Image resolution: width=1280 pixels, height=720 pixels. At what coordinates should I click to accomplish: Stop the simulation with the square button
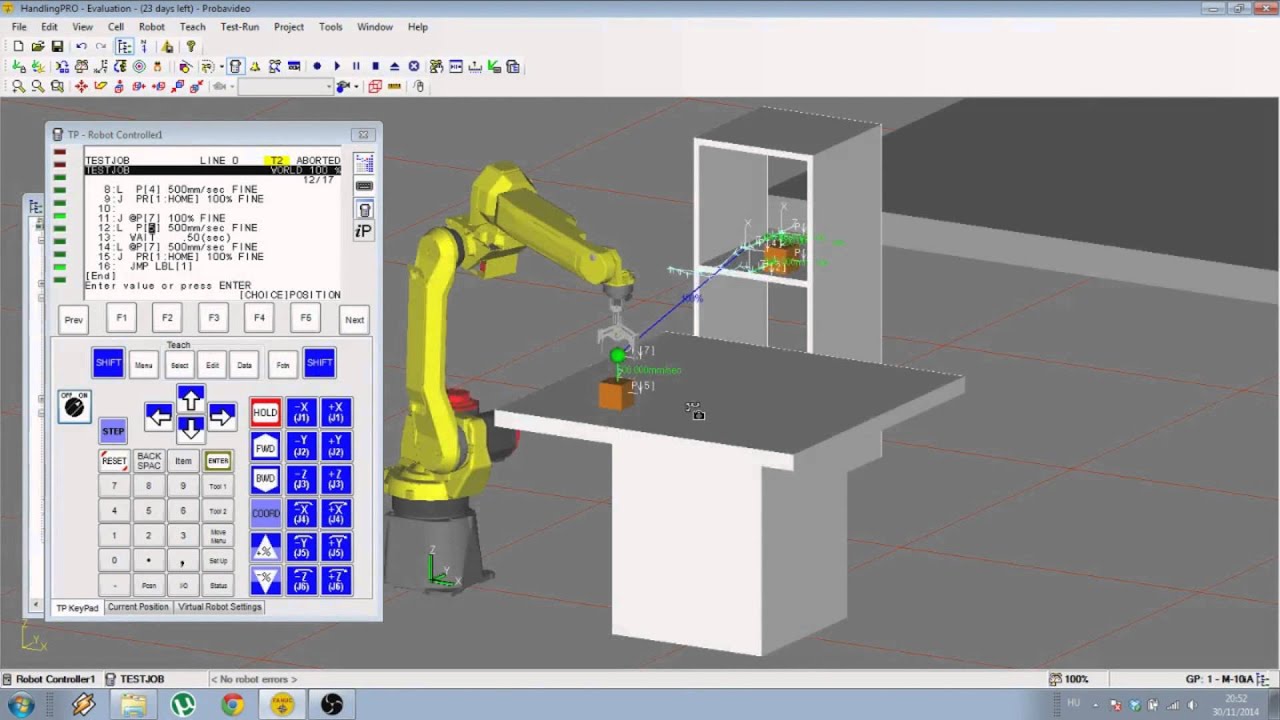click(375, 66)
